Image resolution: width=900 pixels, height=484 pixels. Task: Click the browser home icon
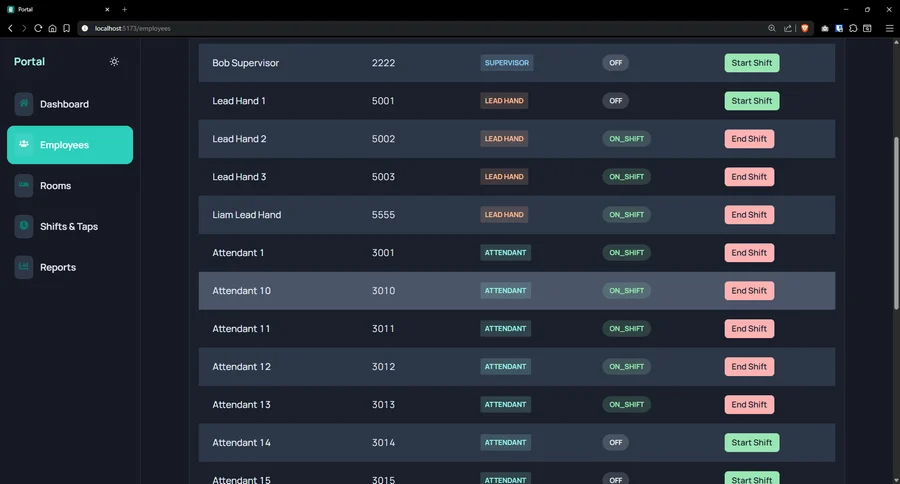52,28
